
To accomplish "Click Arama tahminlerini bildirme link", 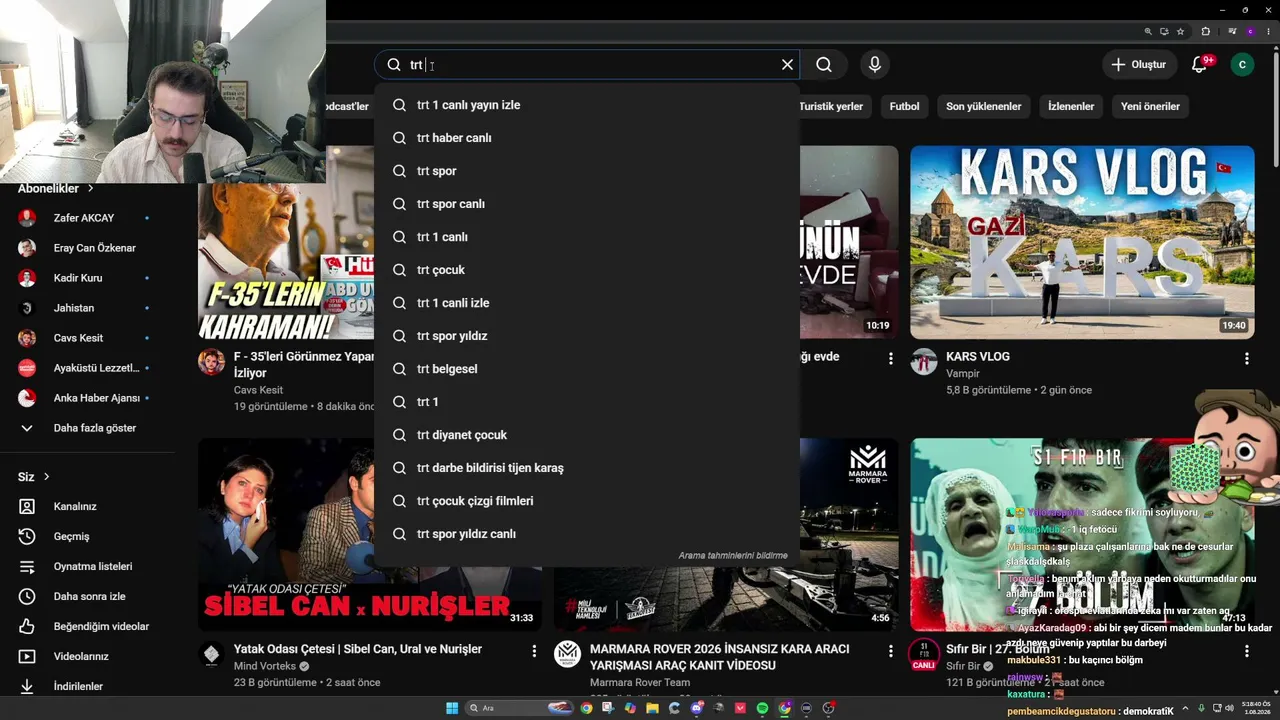I will tap(733, 556).
